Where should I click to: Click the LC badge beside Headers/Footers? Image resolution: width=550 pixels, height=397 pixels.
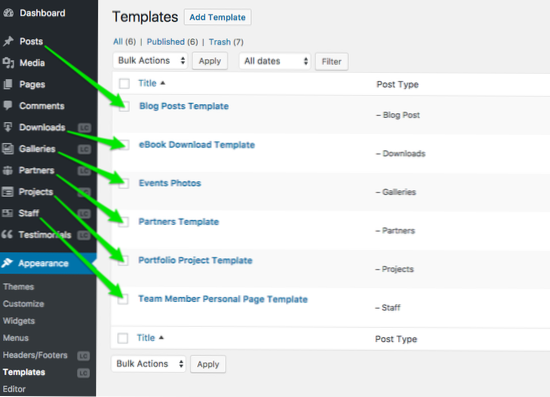point(83,356)
